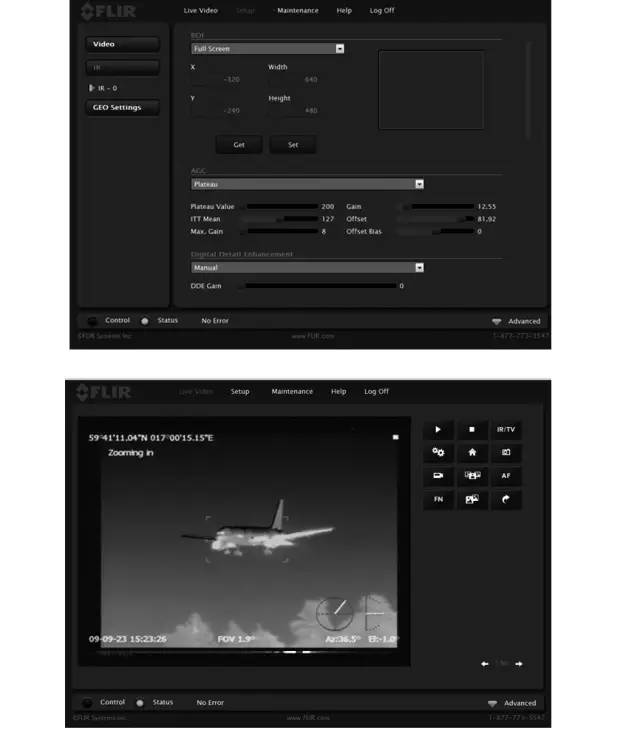Click the curved return arrow icon
This screenshot has height=733, width=640.
[x=505, y=499]
